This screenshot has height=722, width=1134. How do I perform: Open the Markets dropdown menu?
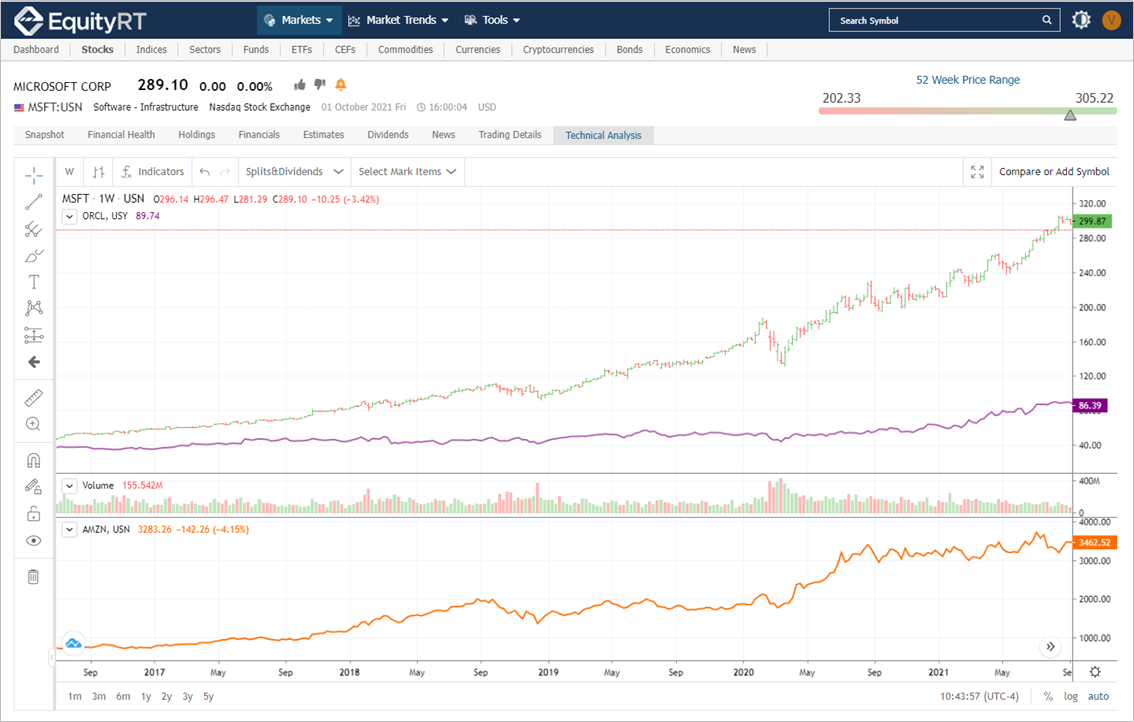(x=299, y=20)
